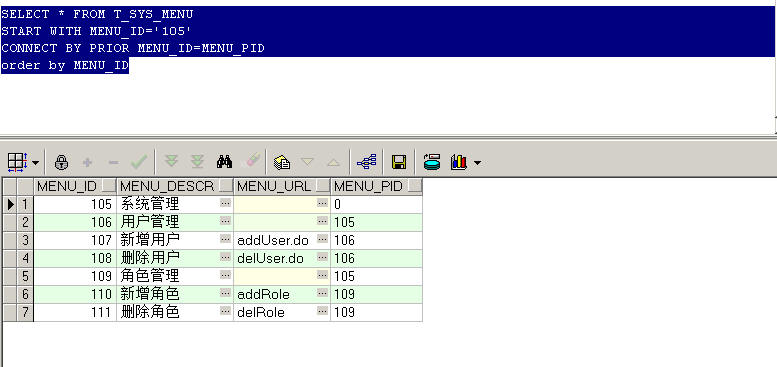Open the blue hierarchy tree icon
777x367 pixels.
click(x=367, y=162)
